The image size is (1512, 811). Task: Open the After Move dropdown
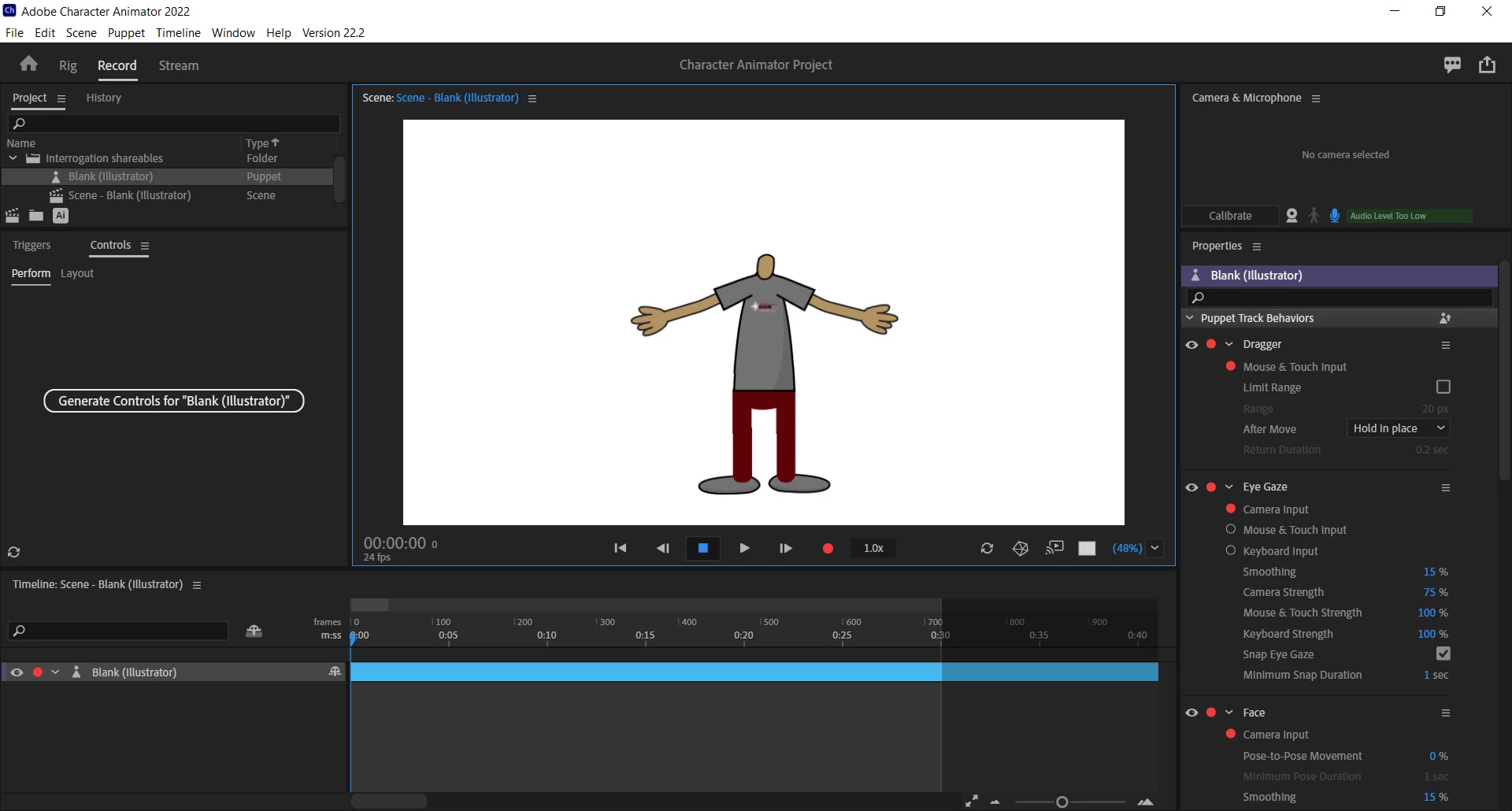point(1399,428)
